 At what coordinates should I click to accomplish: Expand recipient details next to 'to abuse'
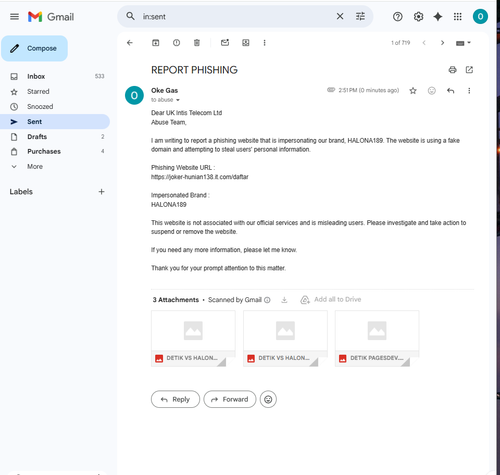tap(178, 100)
